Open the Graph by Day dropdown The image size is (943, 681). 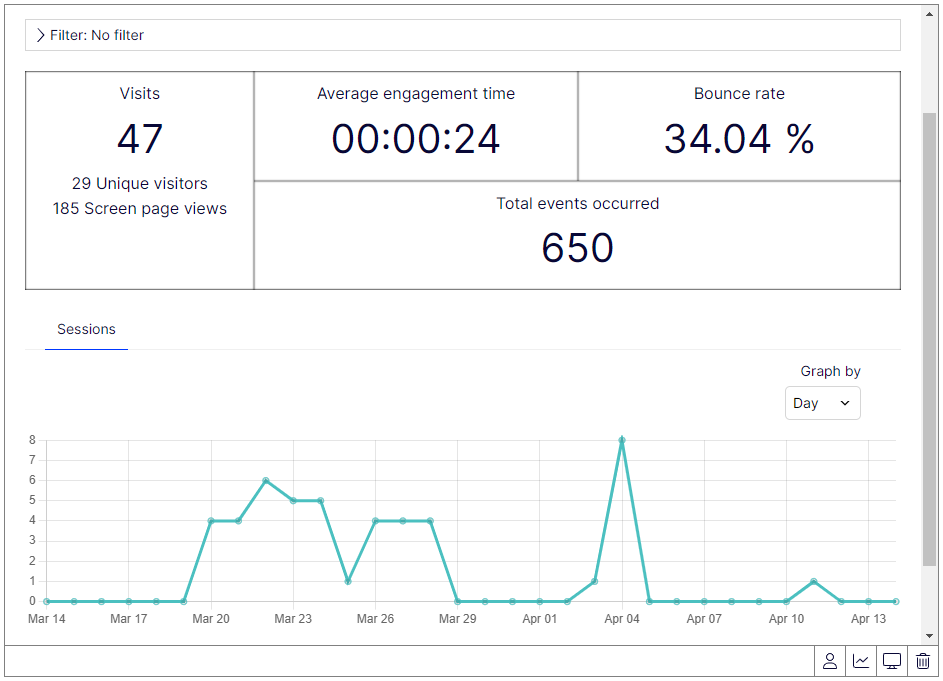[x=822, y=403]
